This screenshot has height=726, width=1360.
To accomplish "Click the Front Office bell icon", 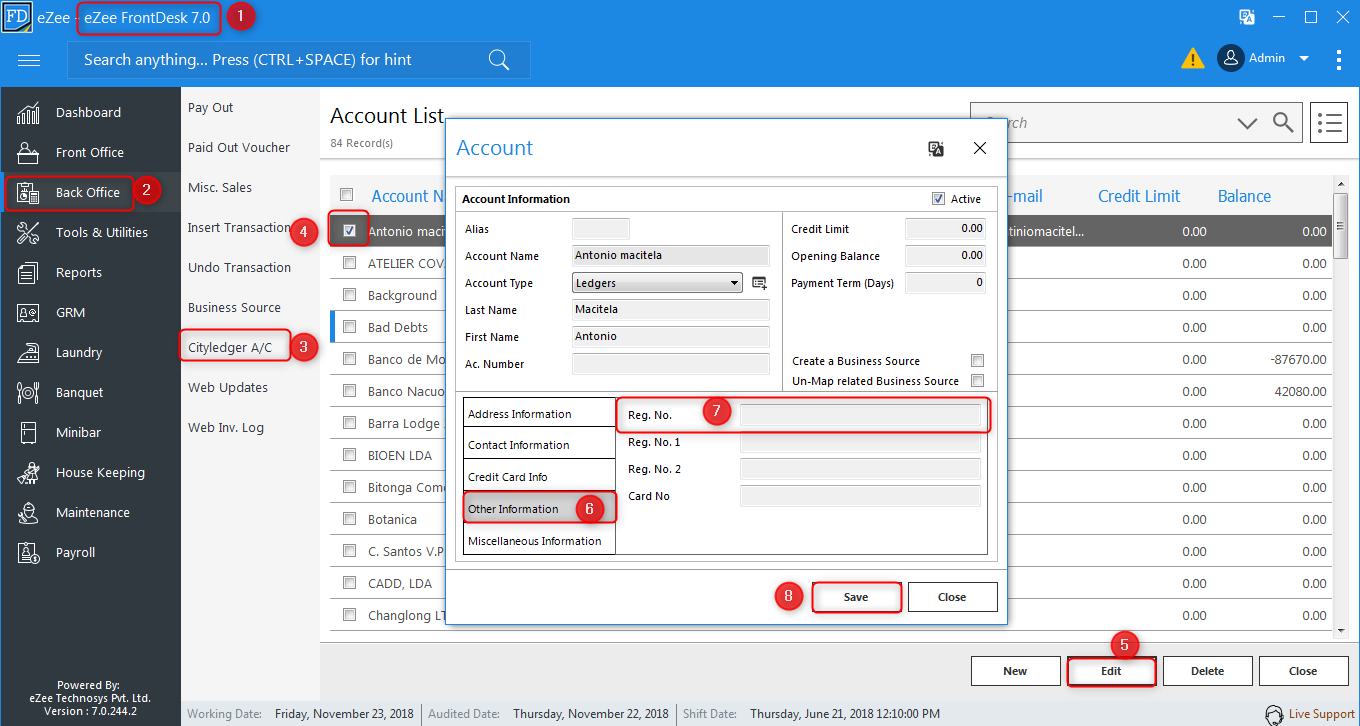I will pos(28,153).
